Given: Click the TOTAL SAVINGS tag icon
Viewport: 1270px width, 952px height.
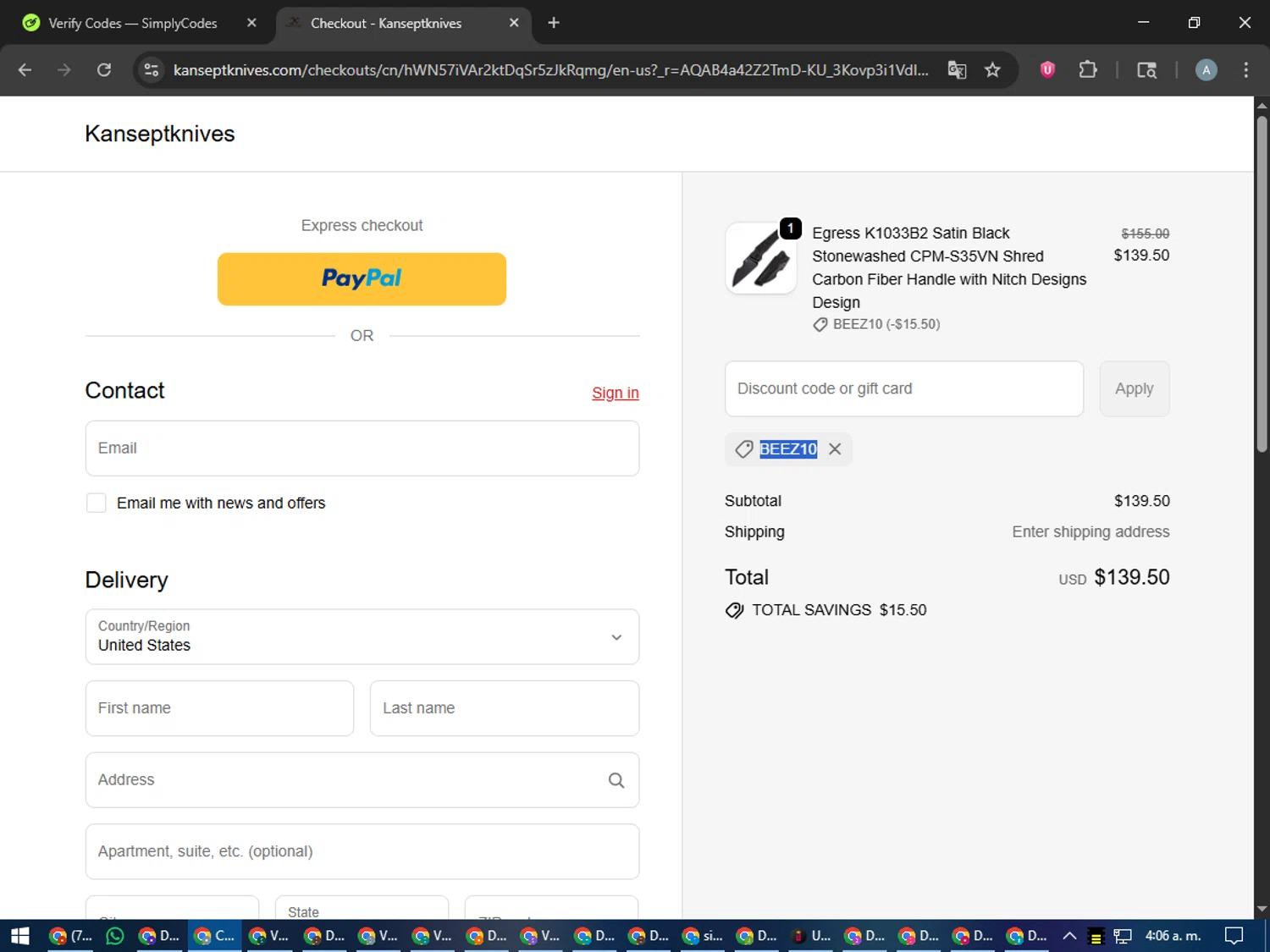Looking at the screenshot, I should pyautogui.click(x=734, y=610).
